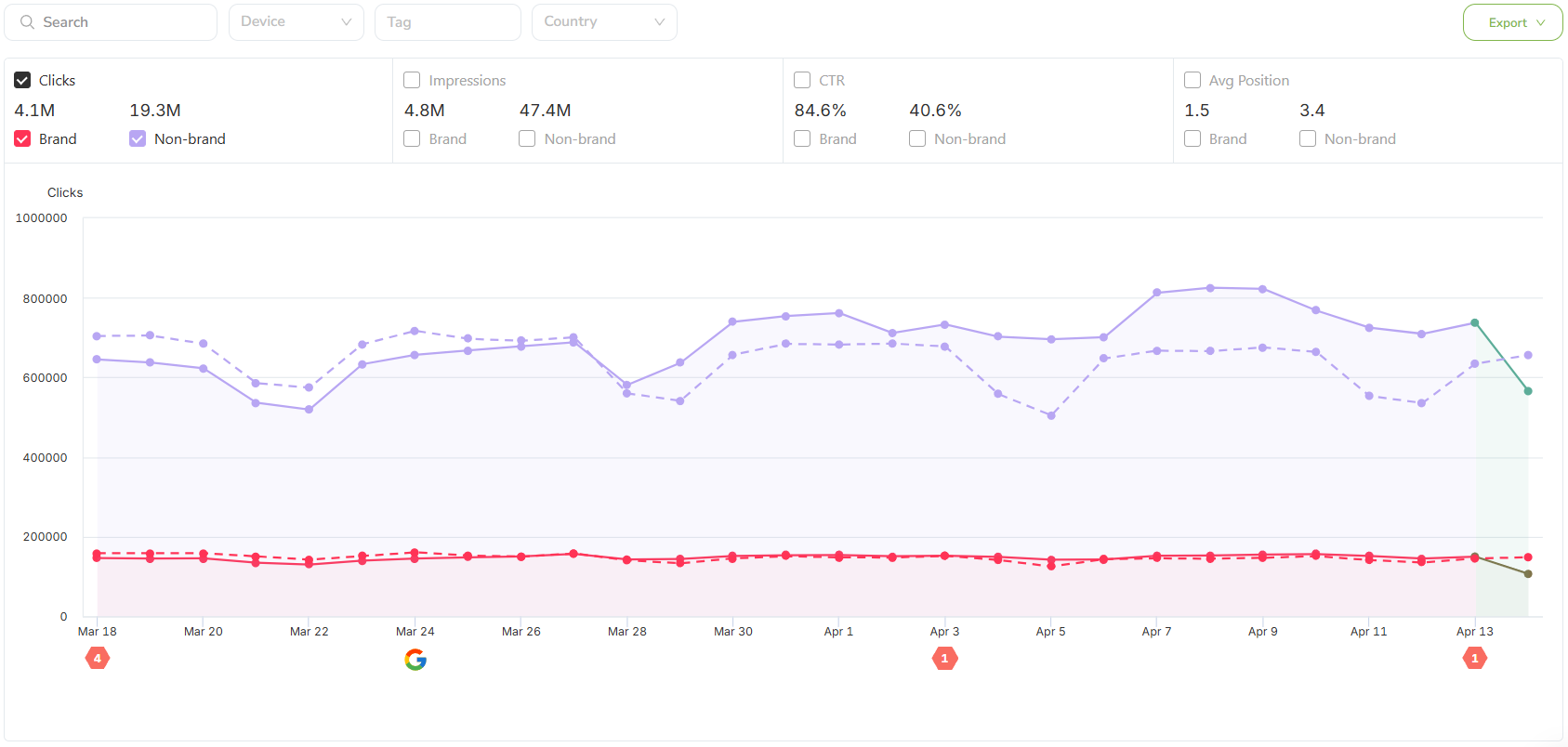Click the magnifier icon in Search box

(27, 22)
